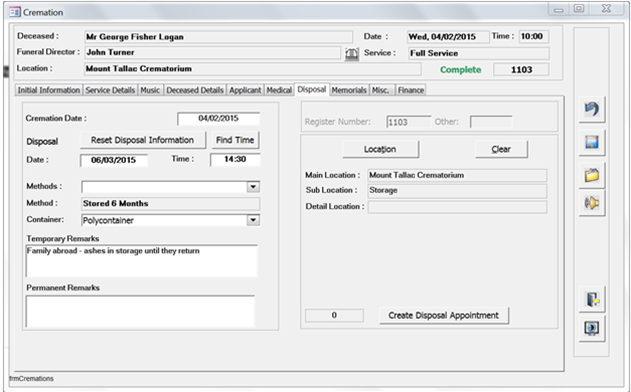Click the Sub Location Storage field
Screen dimensions: 631x392
457,190
